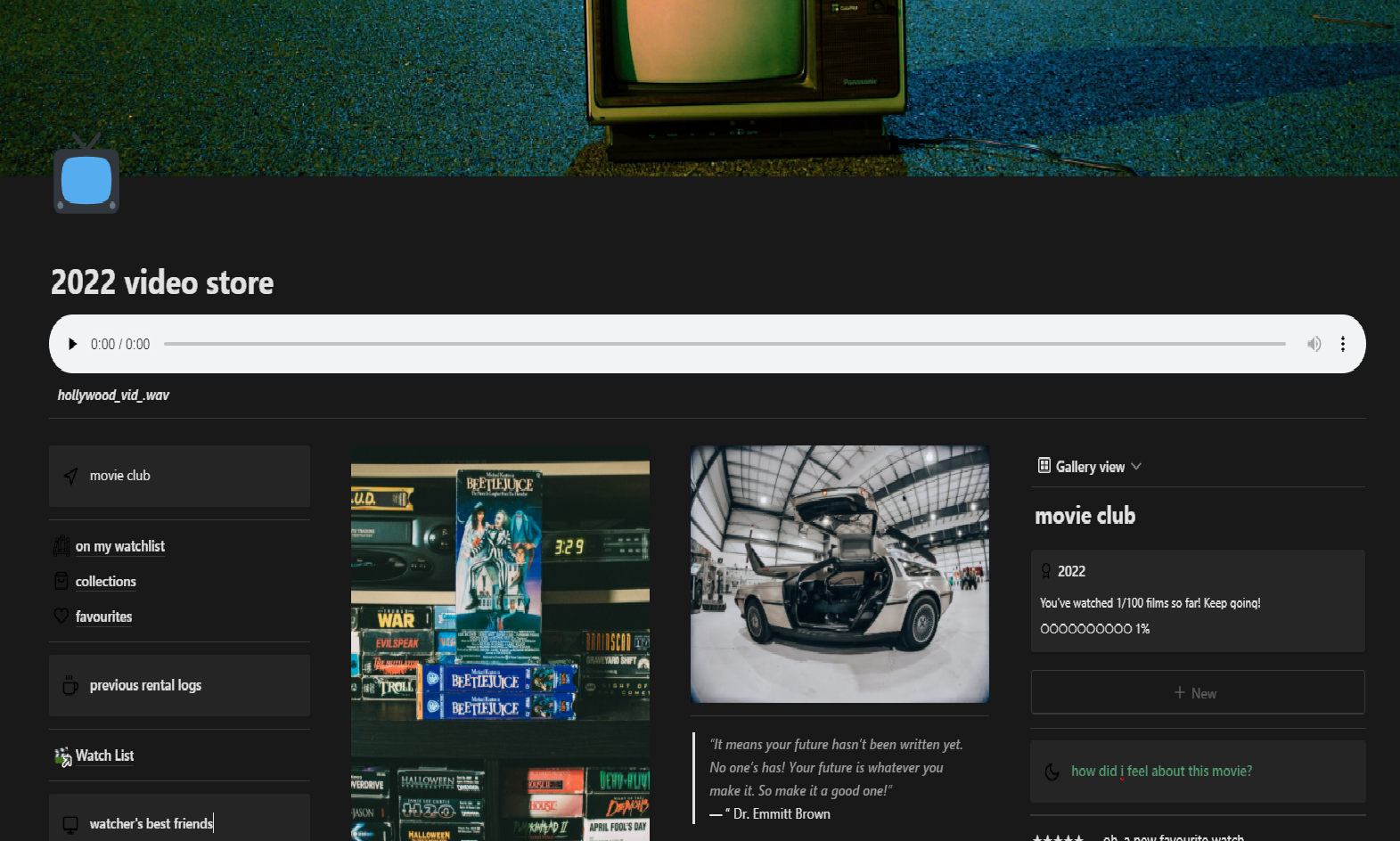Seek along the audio progress bar

coord(724,344)
